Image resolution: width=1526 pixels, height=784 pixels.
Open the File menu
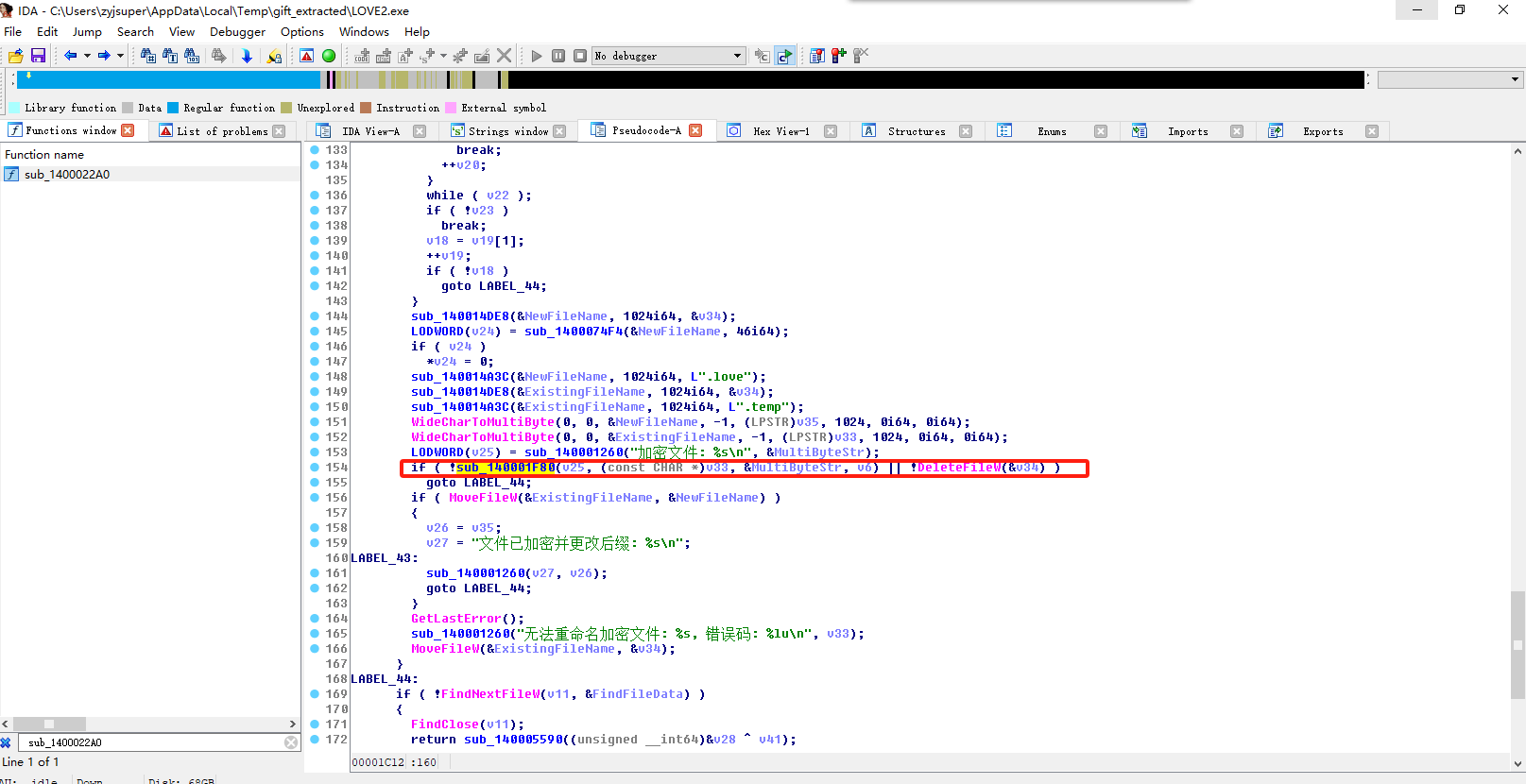point(13,31)
